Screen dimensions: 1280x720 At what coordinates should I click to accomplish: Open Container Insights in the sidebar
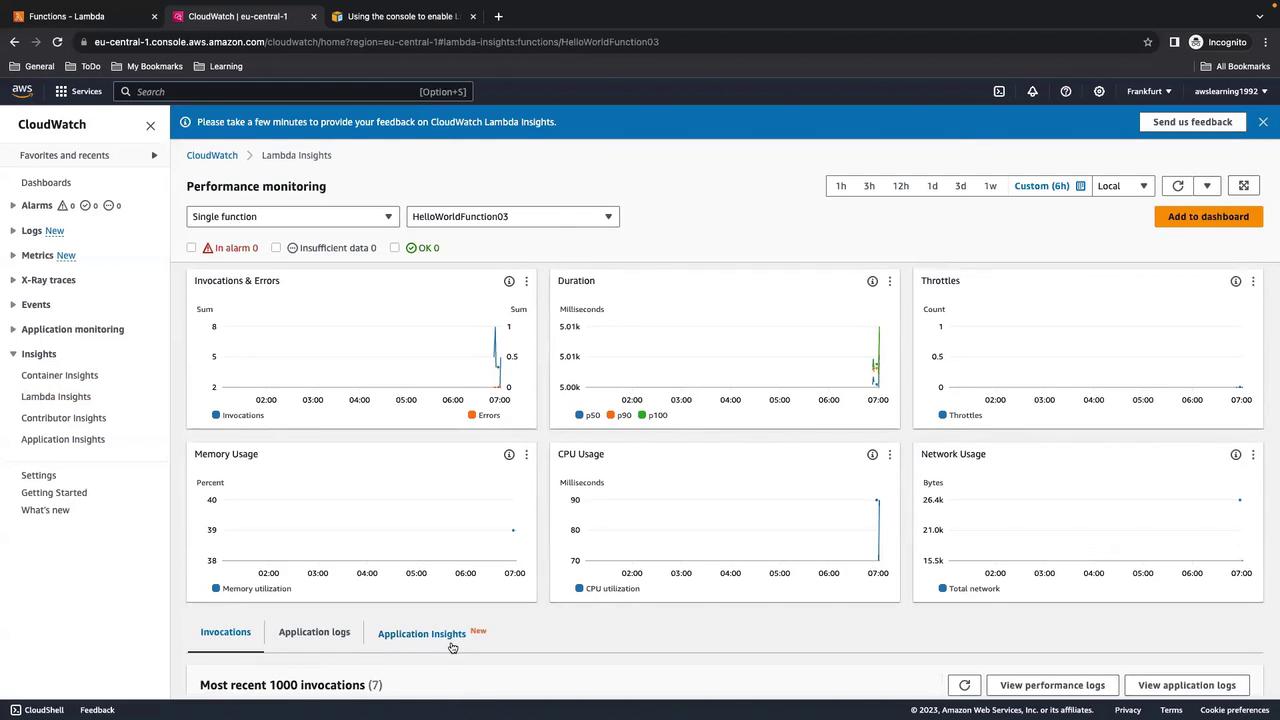[x=60, y=375]
